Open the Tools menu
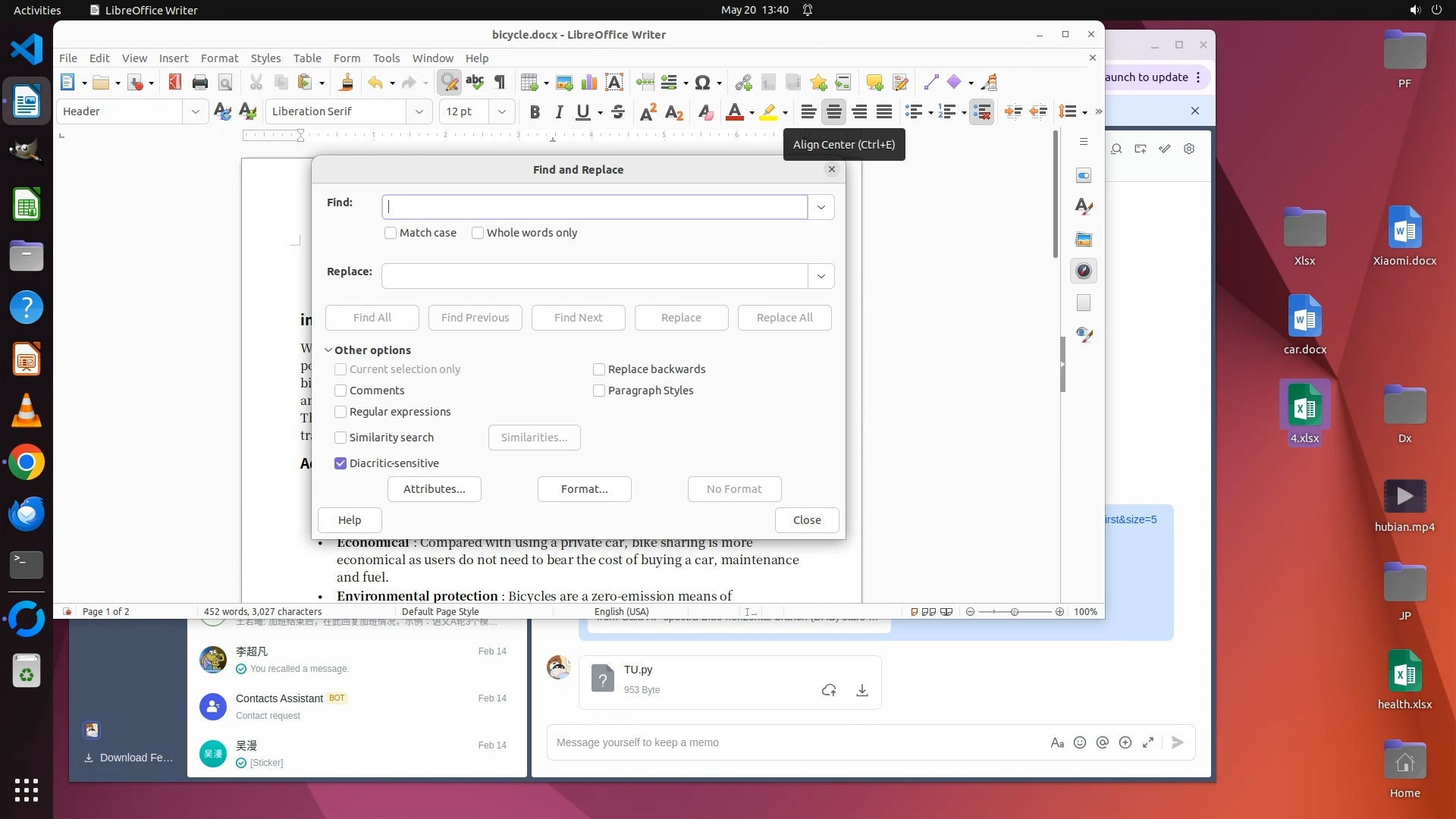 (x=386, y=58)
